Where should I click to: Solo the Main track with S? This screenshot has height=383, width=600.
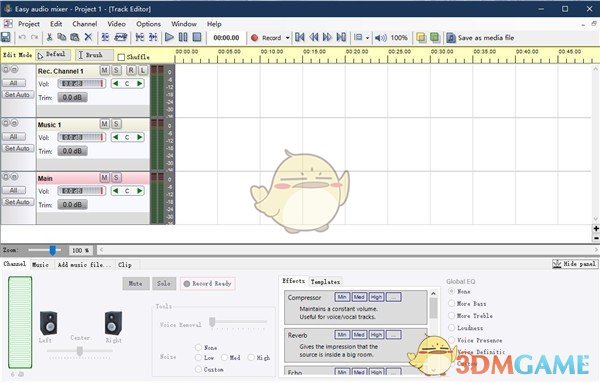click(x=116, y=177)
